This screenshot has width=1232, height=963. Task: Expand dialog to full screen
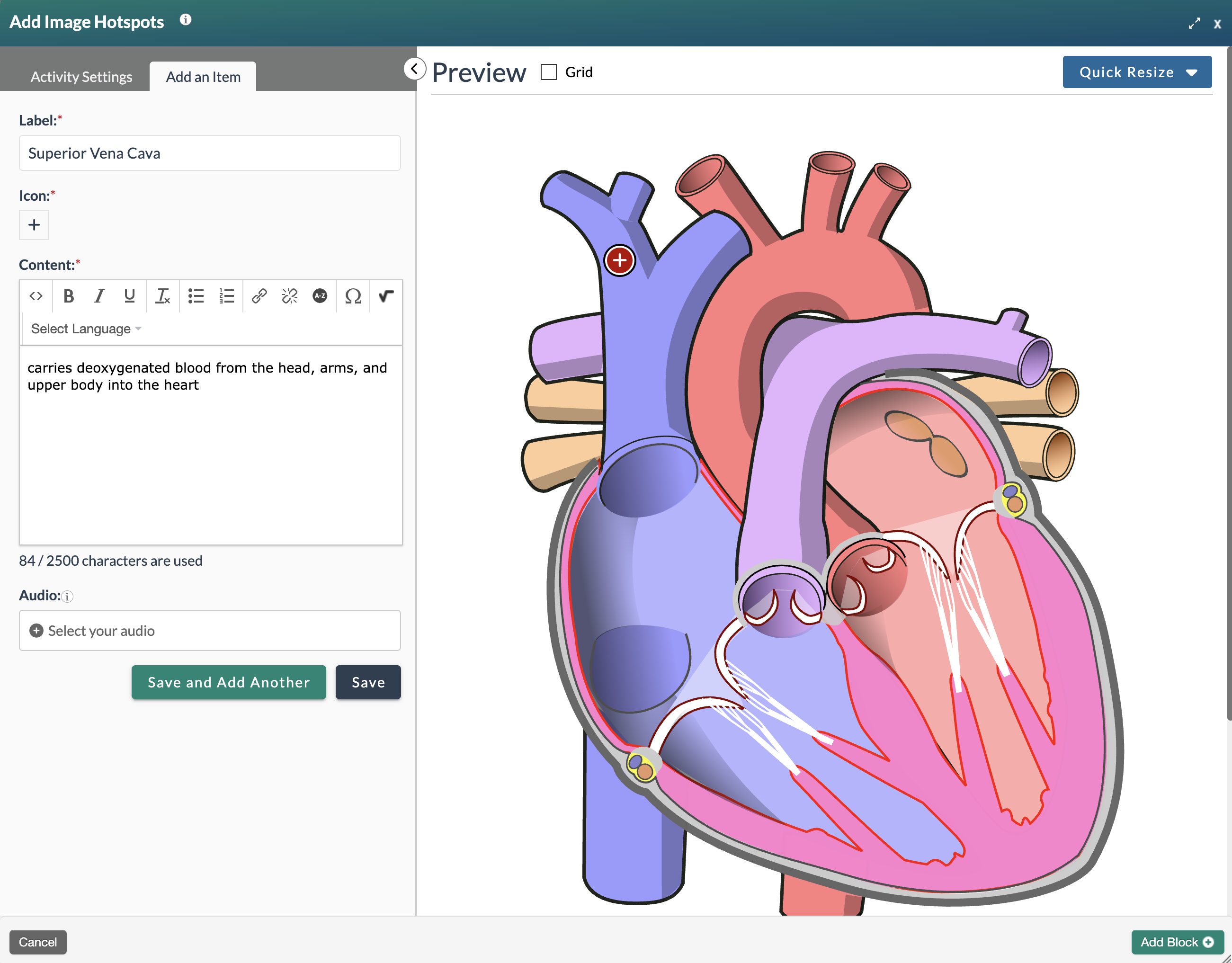tap(1194, 24)
